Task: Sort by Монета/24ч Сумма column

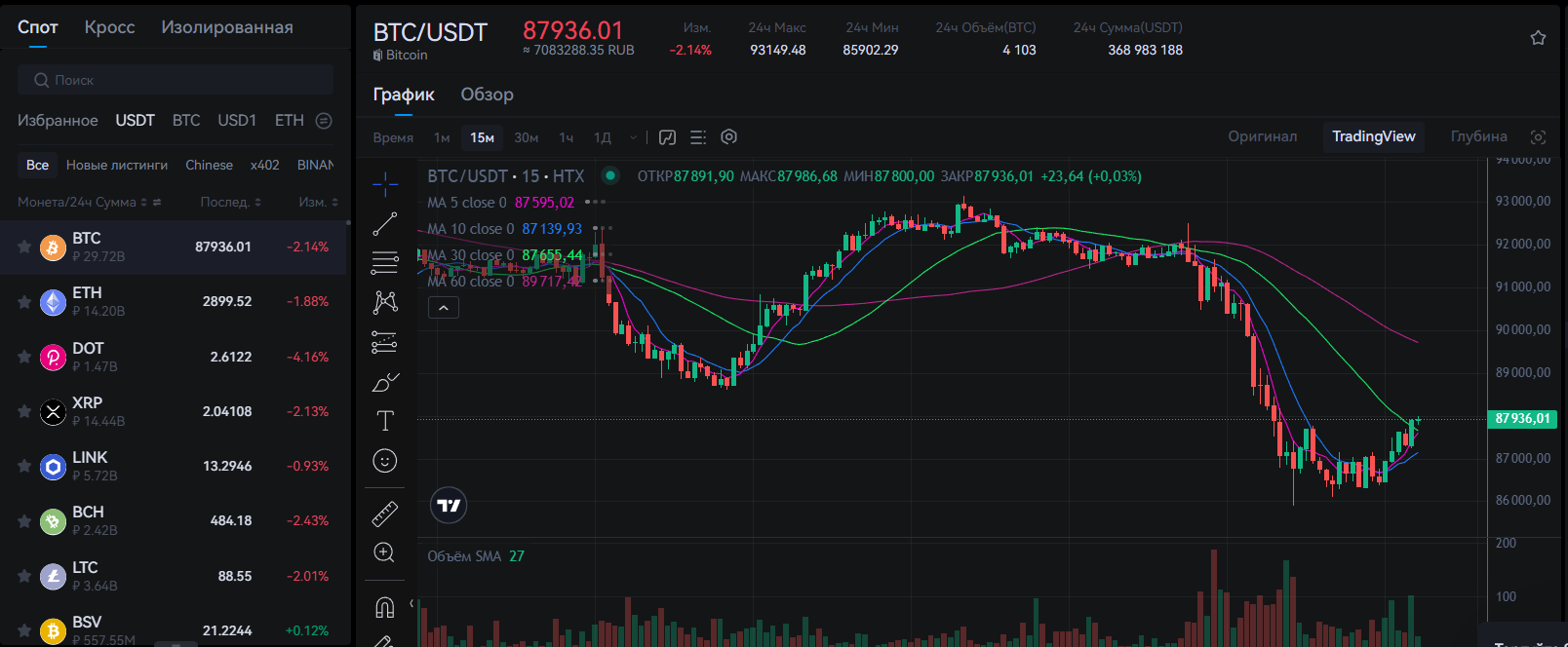Action: (x=144, y=203)
